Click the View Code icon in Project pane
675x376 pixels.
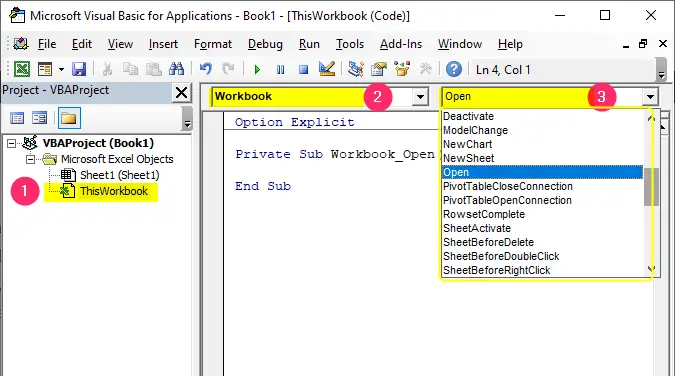pyautogui.click(x=17, y=118)
